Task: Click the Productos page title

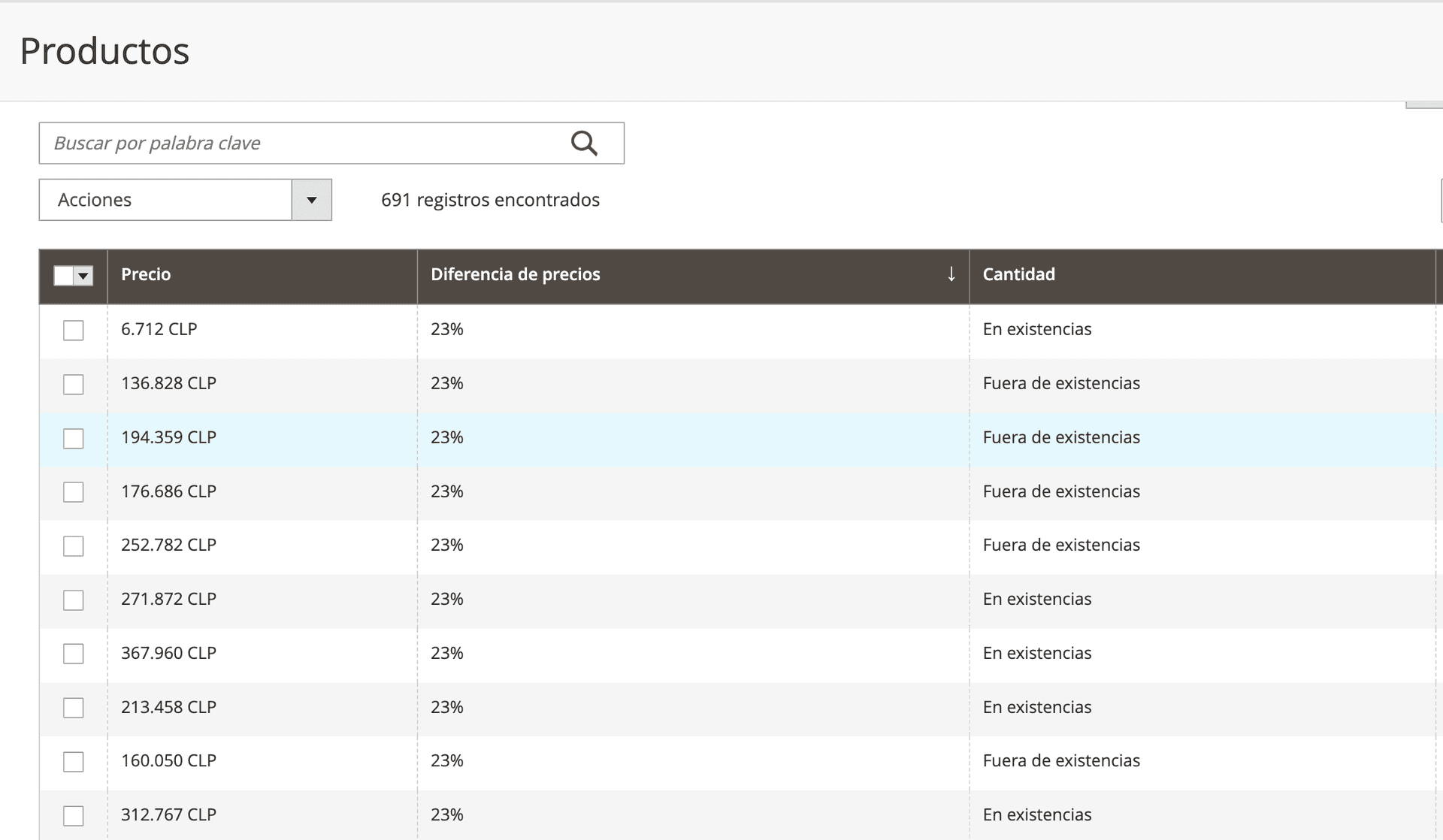Action: pos(104,51)
